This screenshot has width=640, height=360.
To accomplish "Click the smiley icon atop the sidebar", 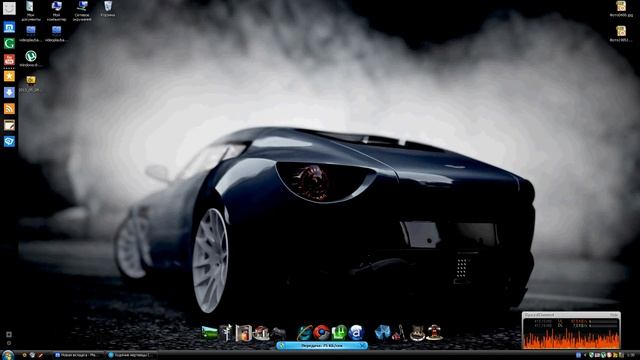I will tap(9, 8).
